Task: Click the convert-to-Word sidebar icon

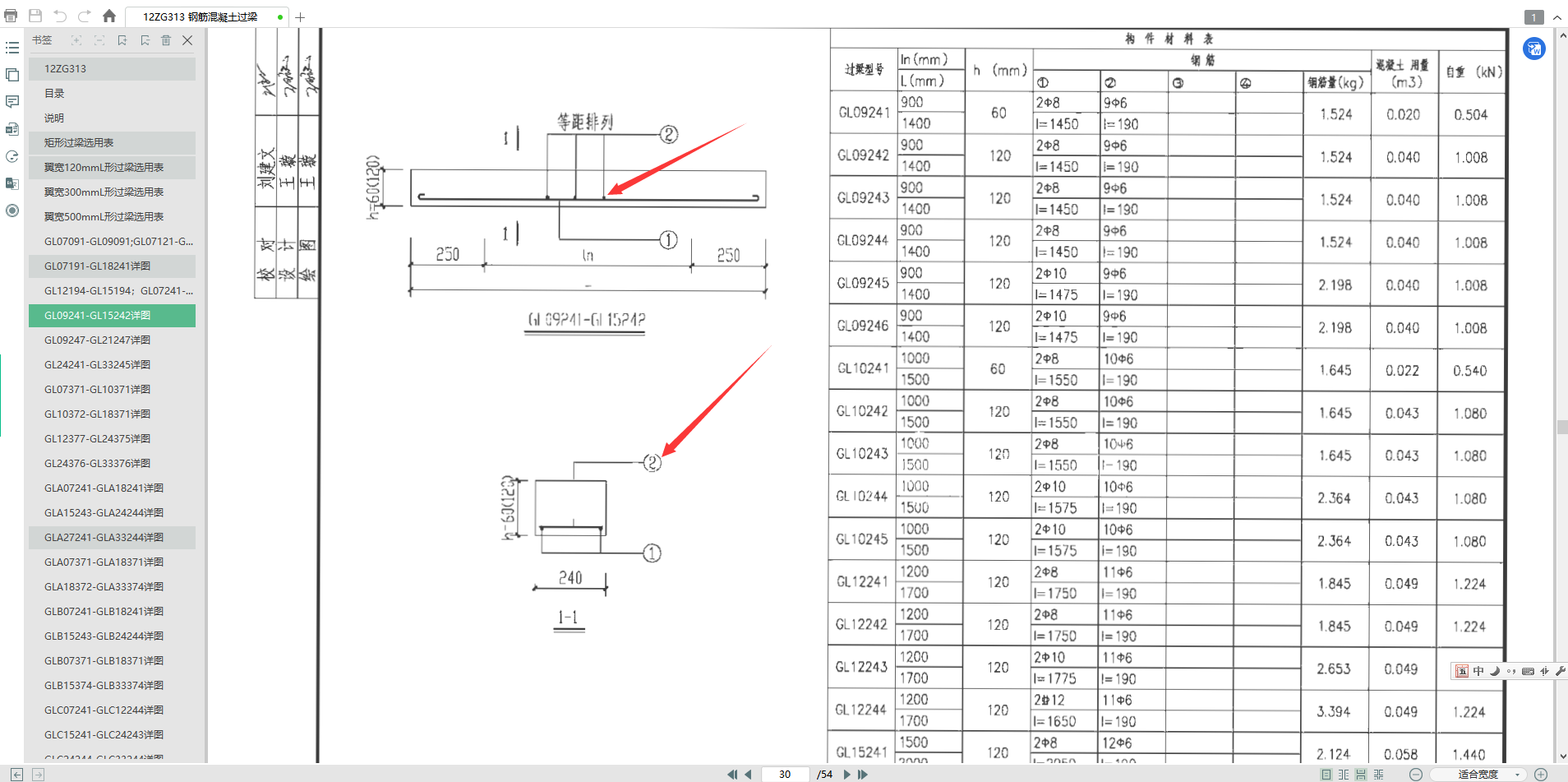Action: 12,129
